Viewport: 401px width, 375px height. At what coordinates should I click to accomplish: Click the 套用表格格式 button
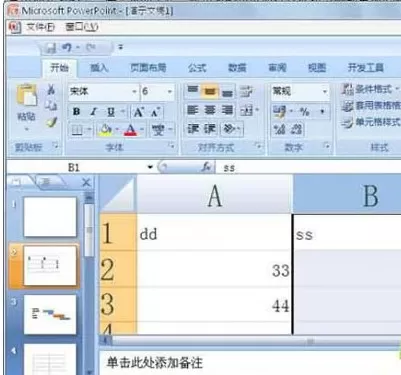tap(371, 106)
